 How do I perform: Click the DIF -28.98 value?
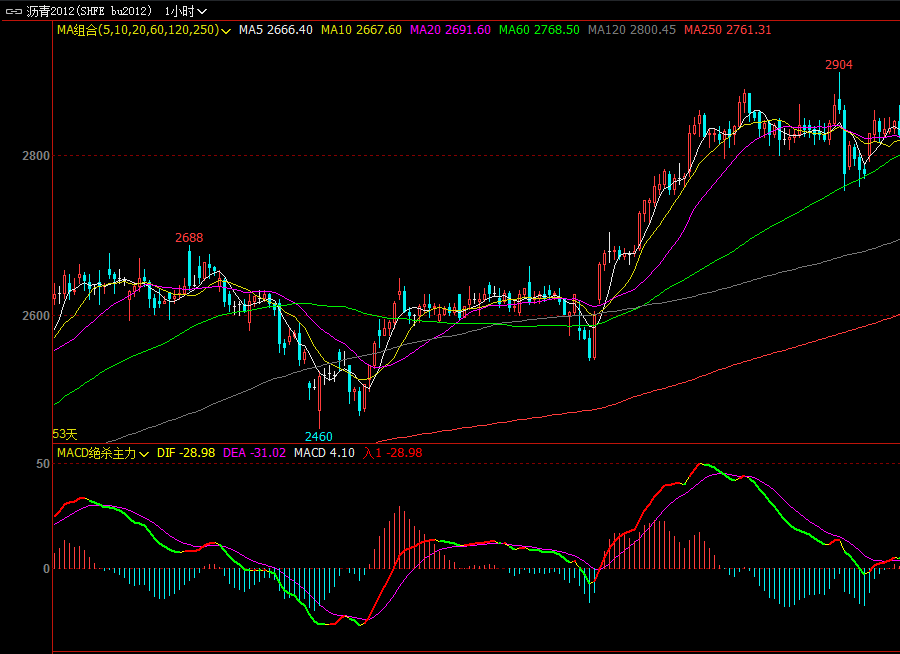point(186,453)
